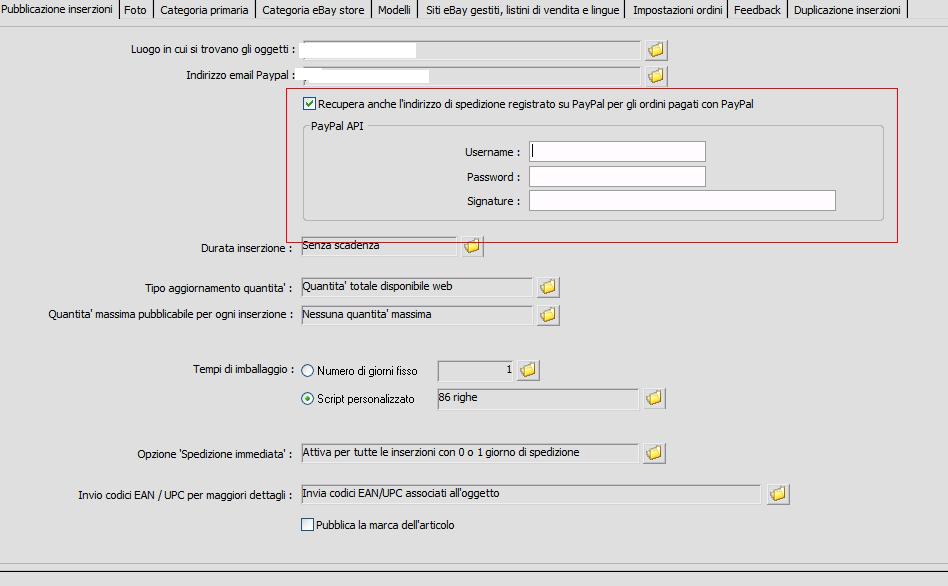Open folder picker for Opzione Spedizione immediata

(x=654, y=453)
